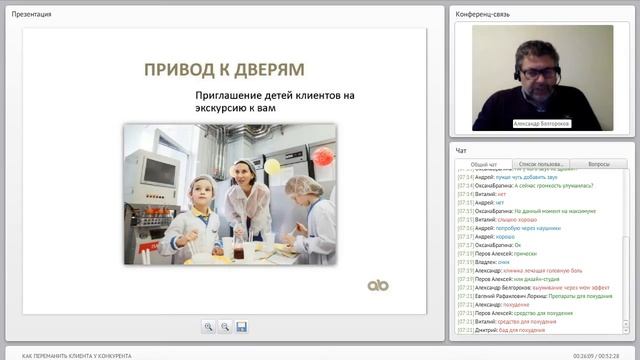Select Андрей's message попробую через наушники

[509, 228]
